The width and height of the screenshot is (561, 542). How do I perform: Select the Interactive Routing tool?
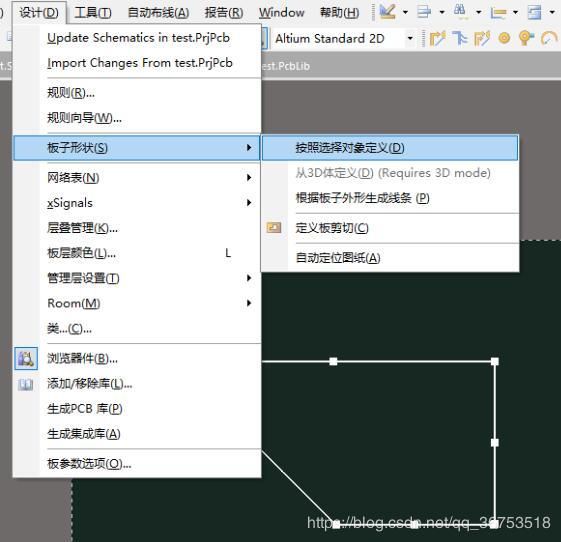pyautogui.click(x=437, y=38)
